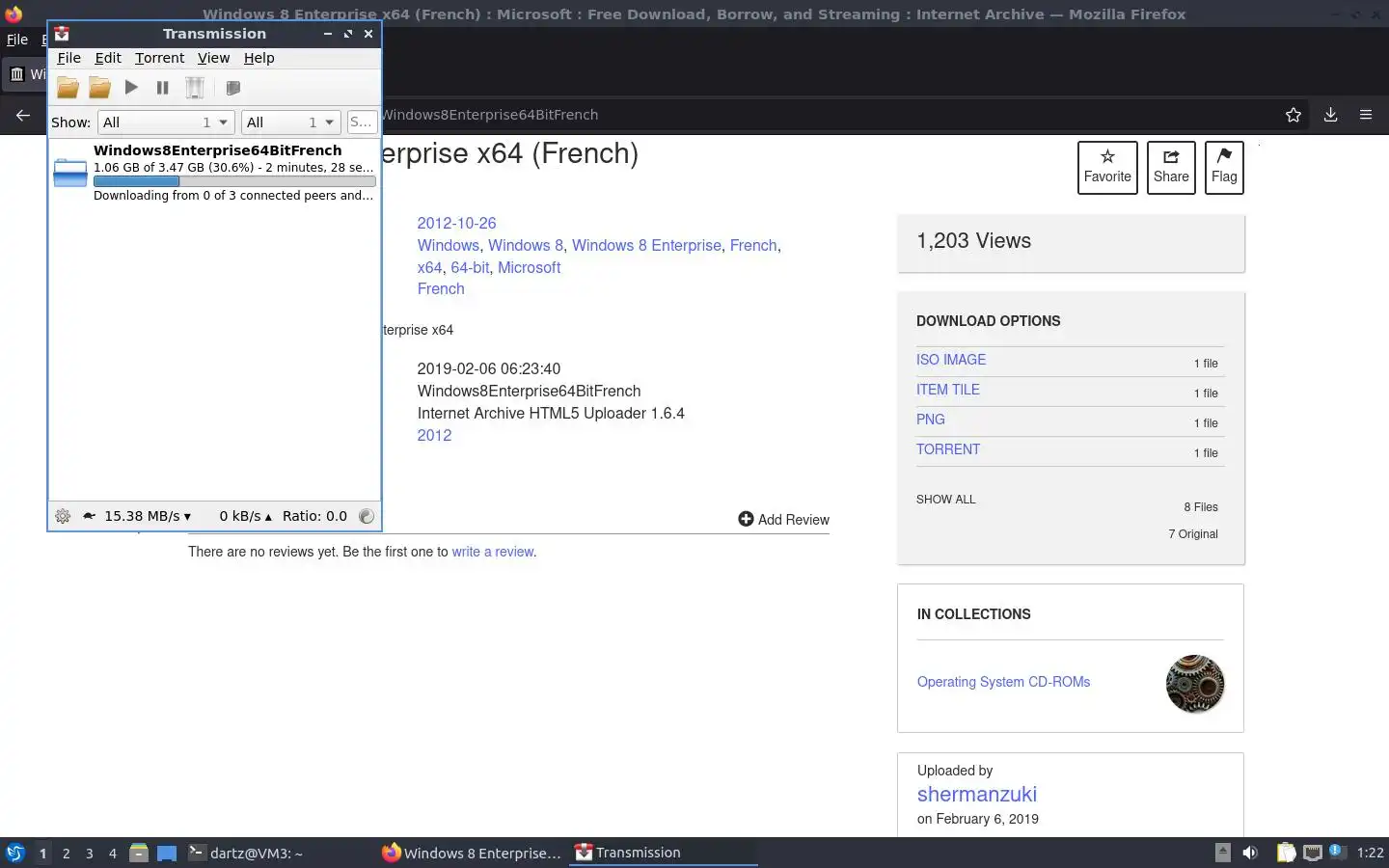Download the TORRENT file link
The height and width of the screenshot is (868, 1389).
click(948, 449)
